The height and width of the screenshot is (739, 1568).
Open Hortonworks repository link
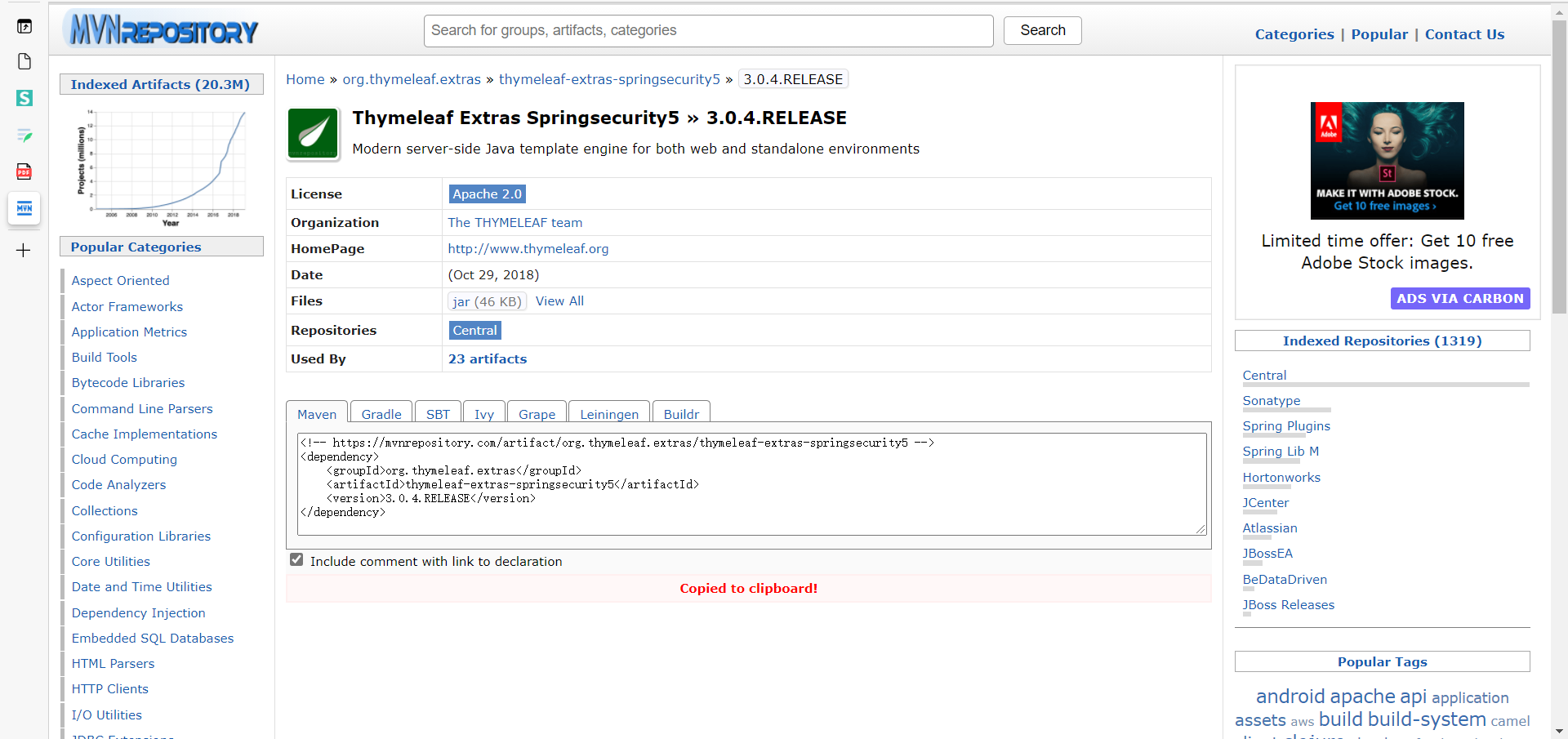[1281, 478]
